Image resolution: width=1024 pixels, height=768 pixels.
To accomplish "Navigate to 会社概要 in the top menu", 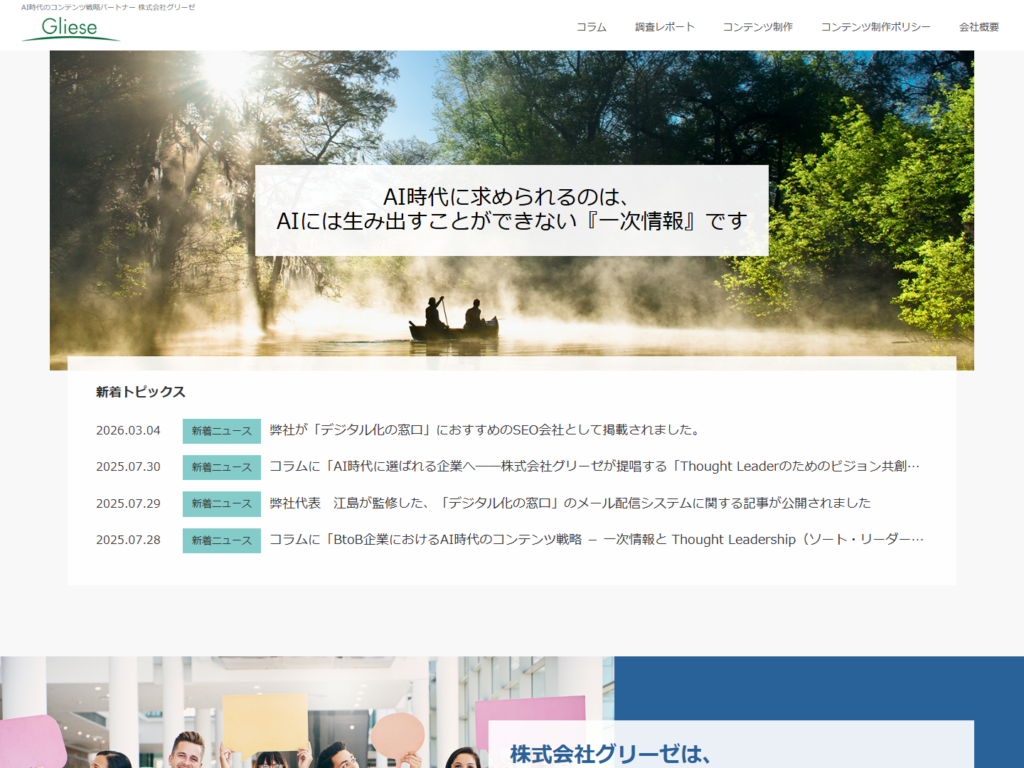I will coord(978,27).
